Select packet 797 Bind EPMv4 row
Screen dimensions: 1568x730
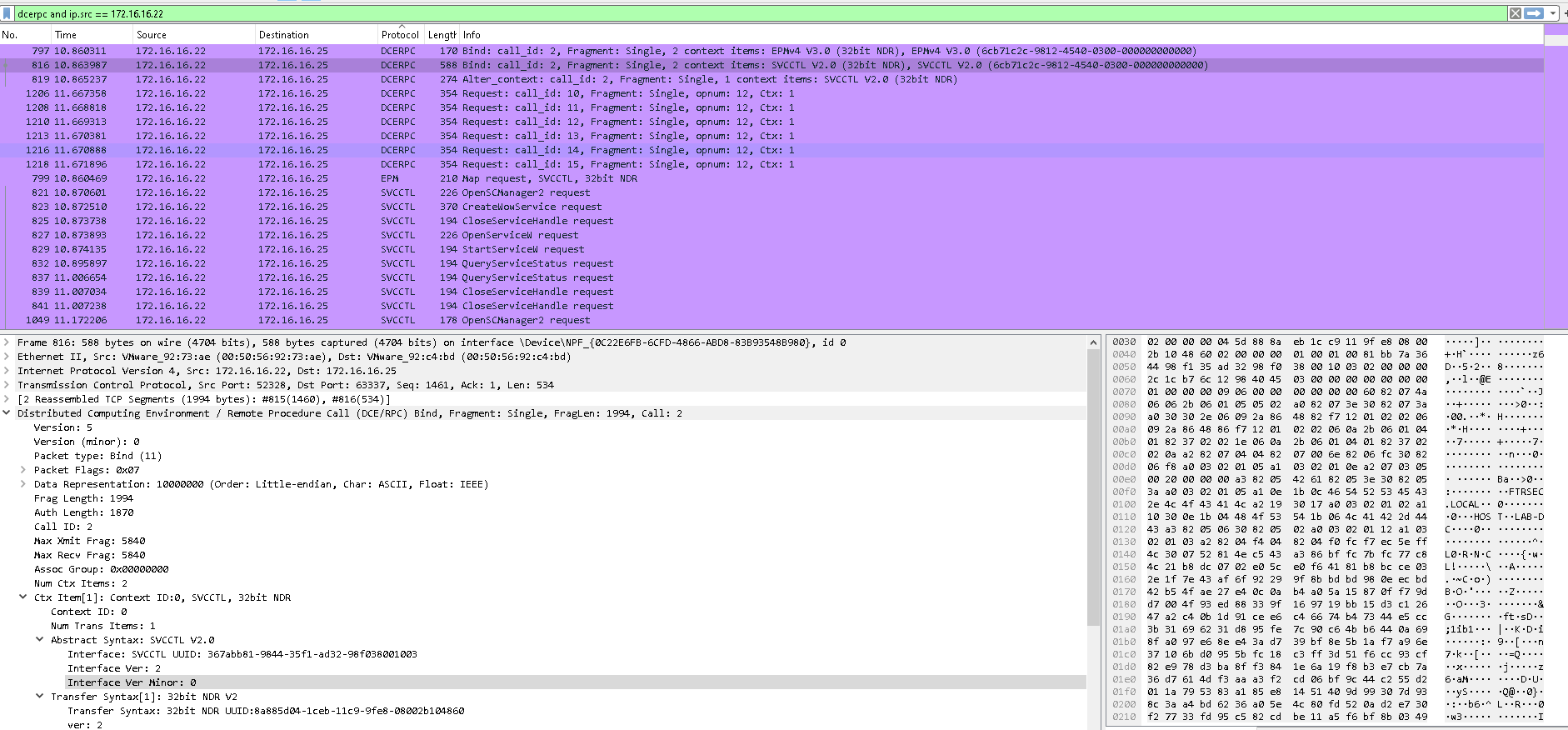tap(772, 51)
